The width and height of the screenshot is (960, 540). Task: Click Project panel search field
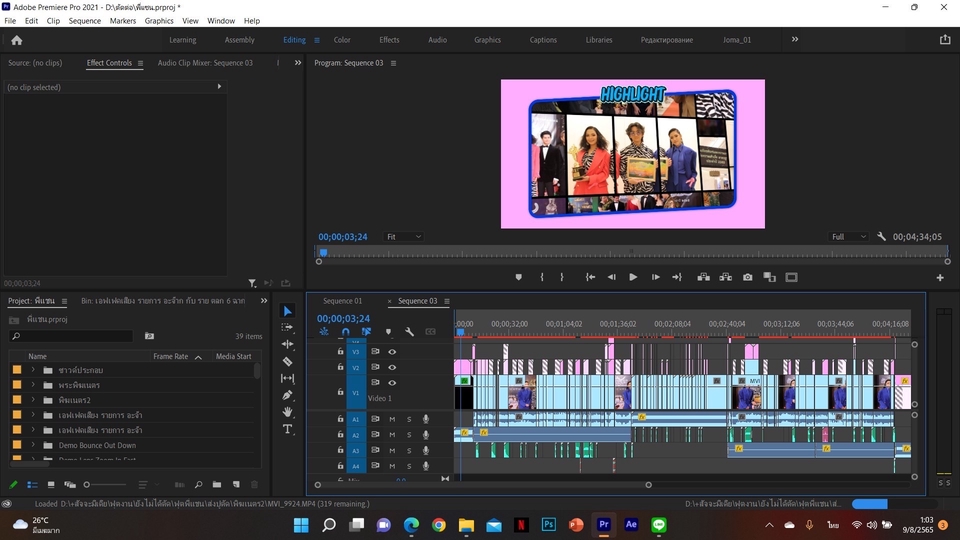(72, 336)
